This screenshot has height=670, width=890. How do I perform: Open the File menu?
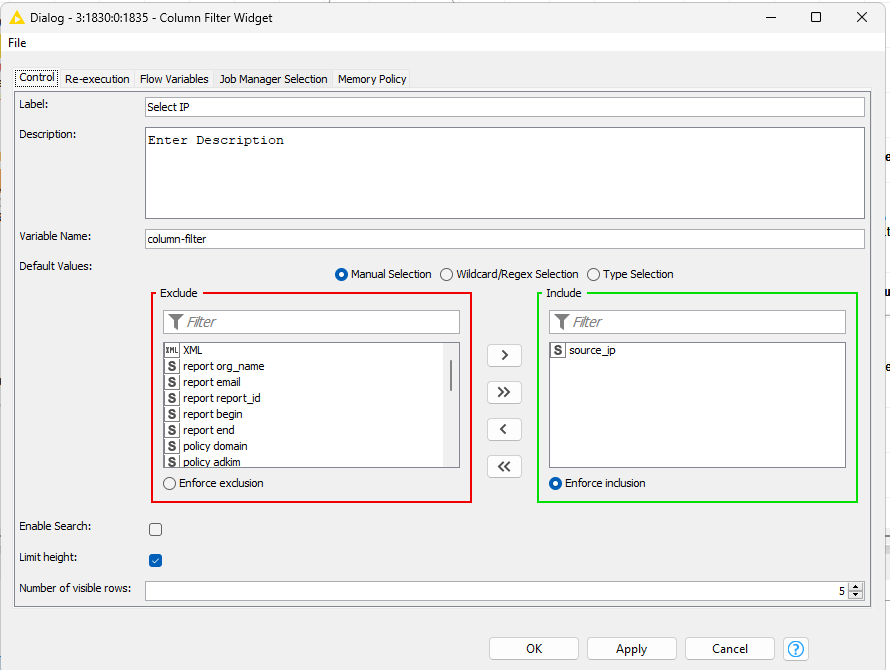[17, 43]
